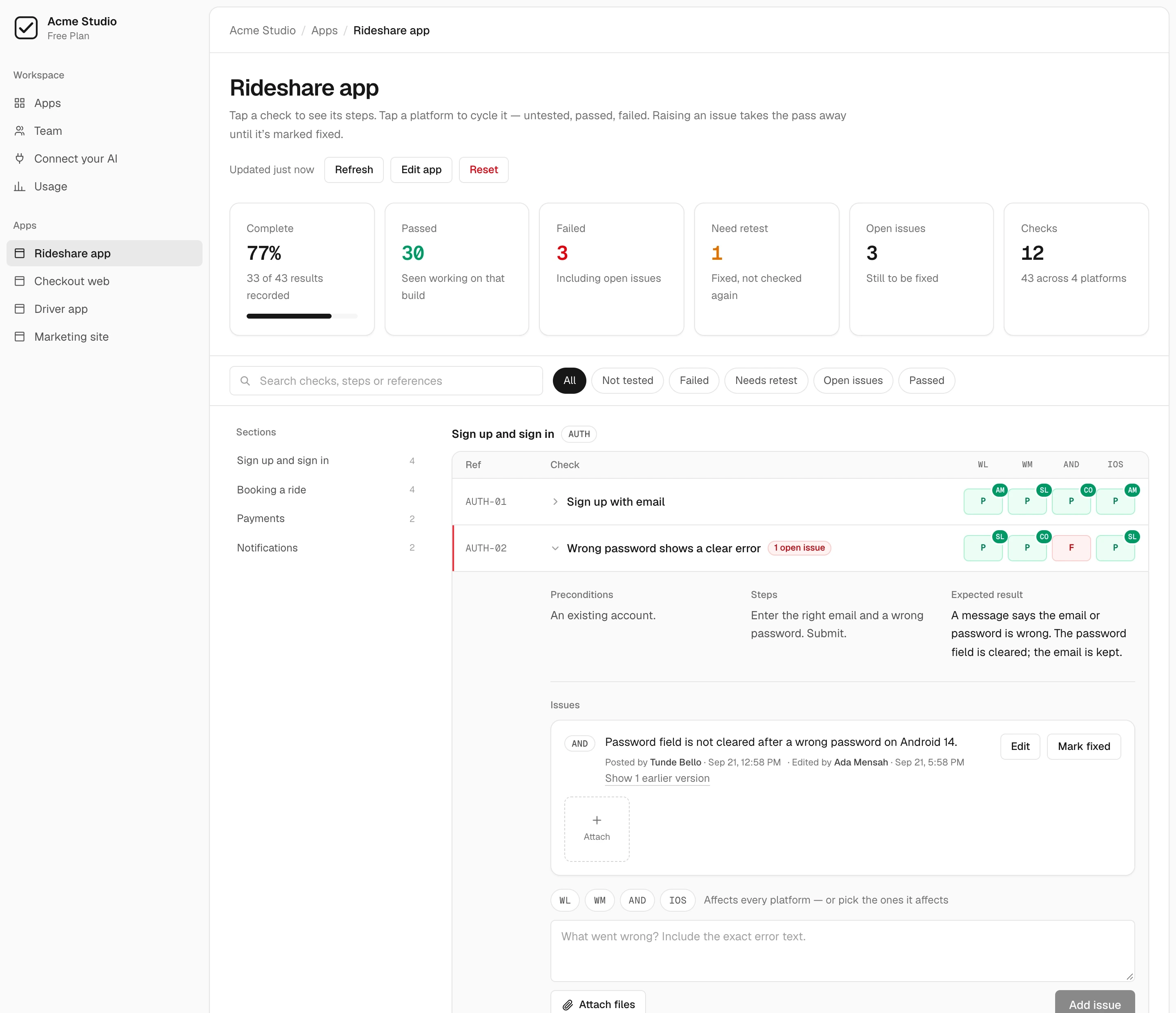This screenshot has height=1013, width=1176.
Task: Filter checks by Not tested
Action: pyautogui.click(x=627, y=380)
